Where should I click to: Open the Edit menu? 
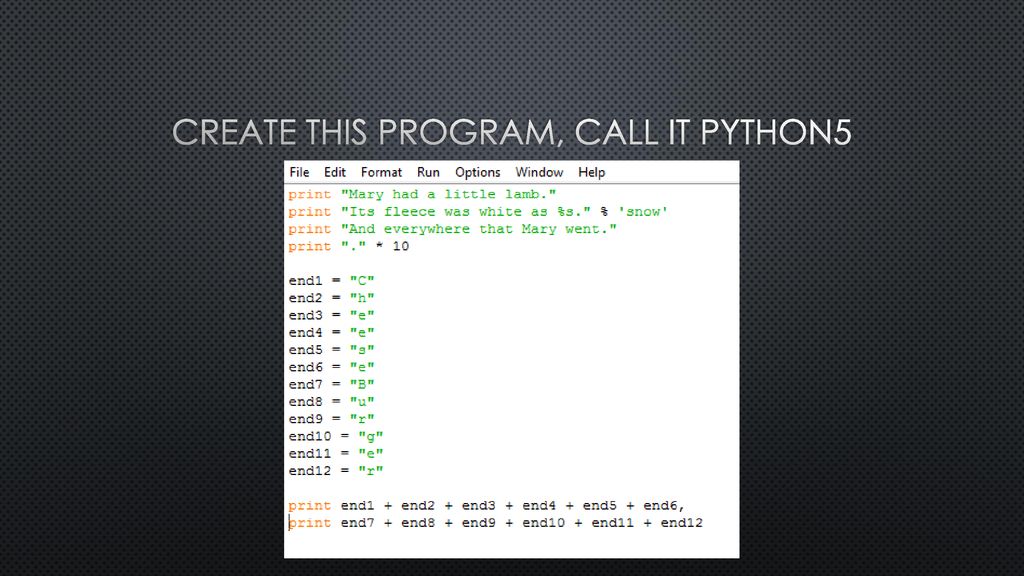point(334,172)
